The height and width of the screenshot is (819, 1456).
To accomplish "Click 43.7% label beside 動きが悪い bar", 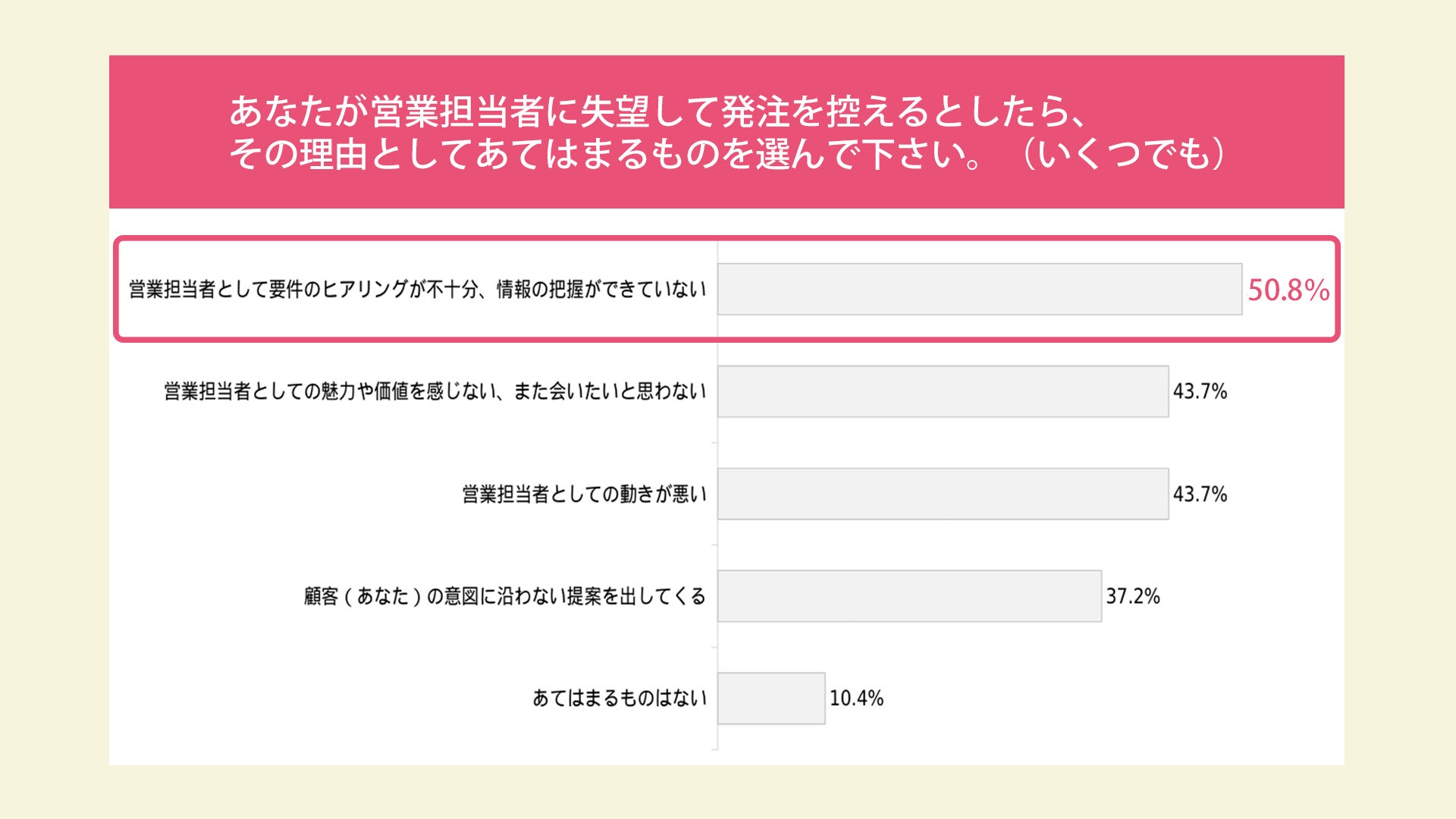I will point(1200,494).
